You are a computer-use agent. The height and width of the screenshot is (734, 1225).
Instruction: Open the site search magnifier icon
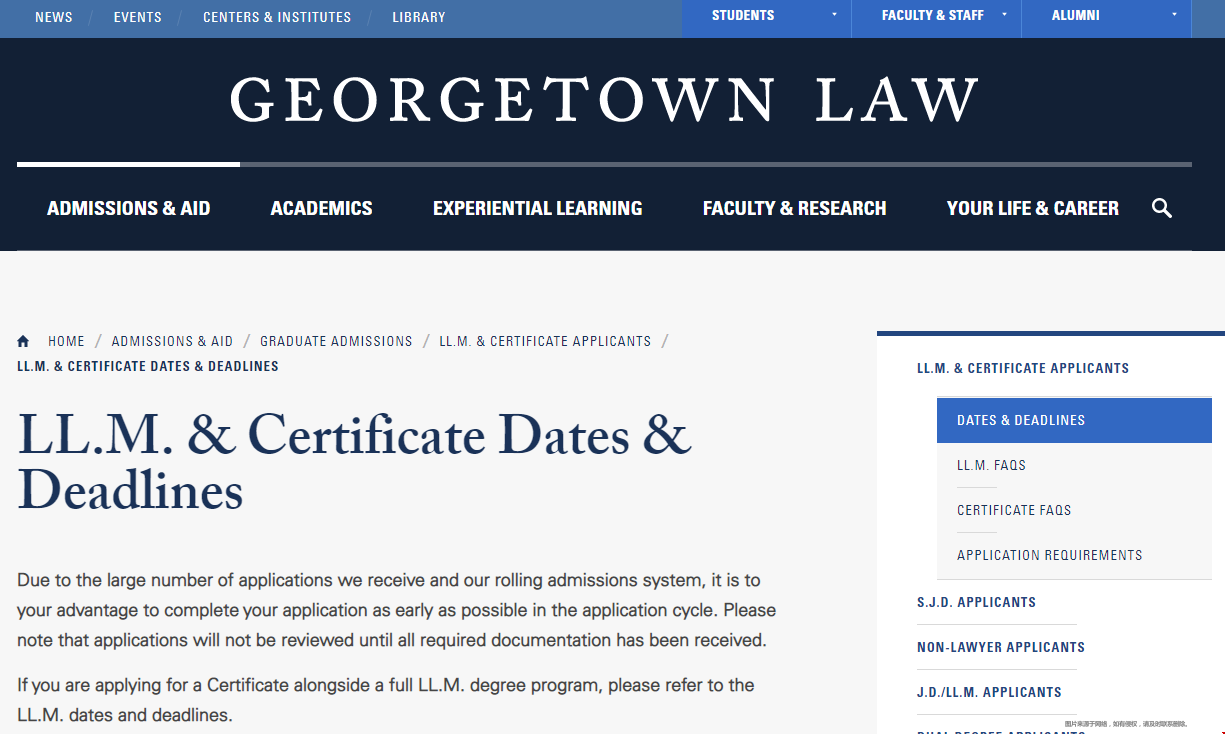(1161, 208)
